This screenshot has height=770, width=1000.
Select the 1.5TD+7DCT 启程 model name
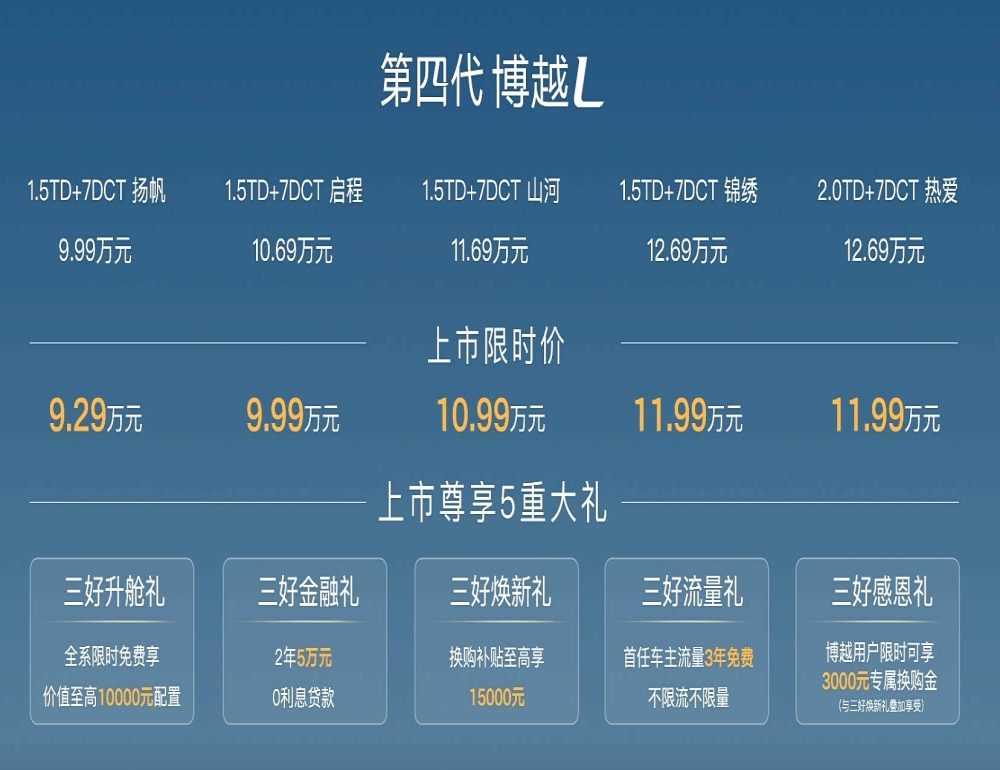pos(293,191)
